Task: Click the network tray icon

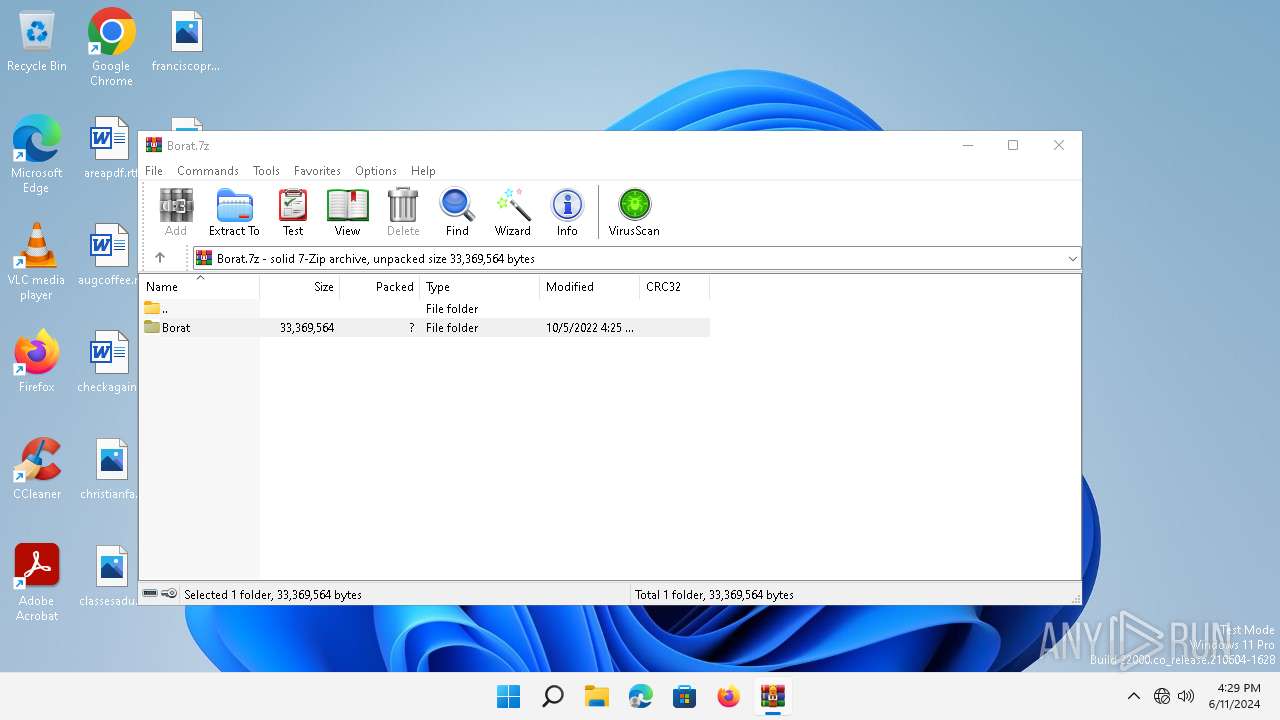Action: coord(1162,696)
